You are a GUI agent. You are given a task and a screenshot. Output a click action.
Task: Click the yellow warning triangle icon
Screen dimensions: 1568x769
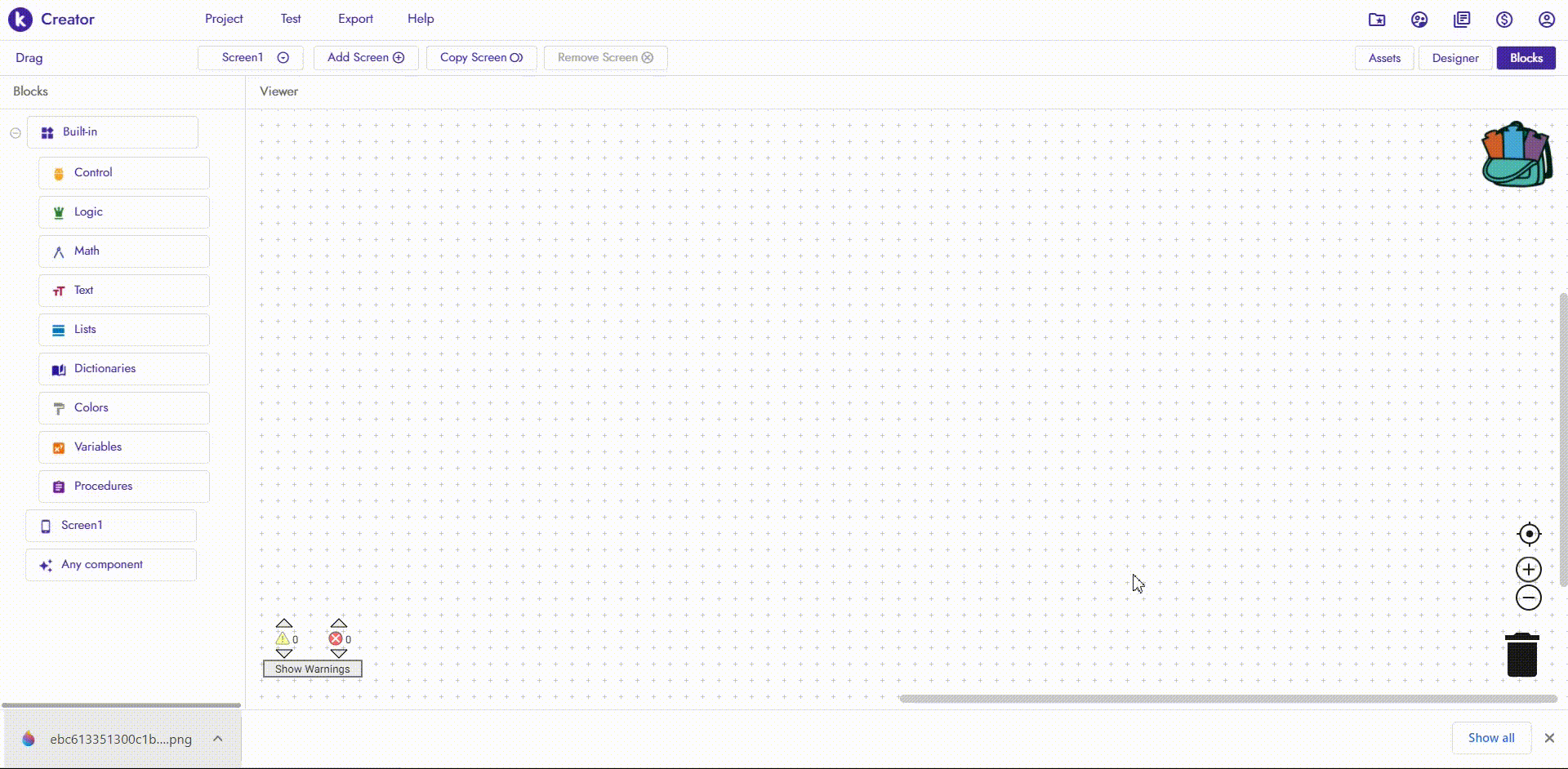(283, 638)
